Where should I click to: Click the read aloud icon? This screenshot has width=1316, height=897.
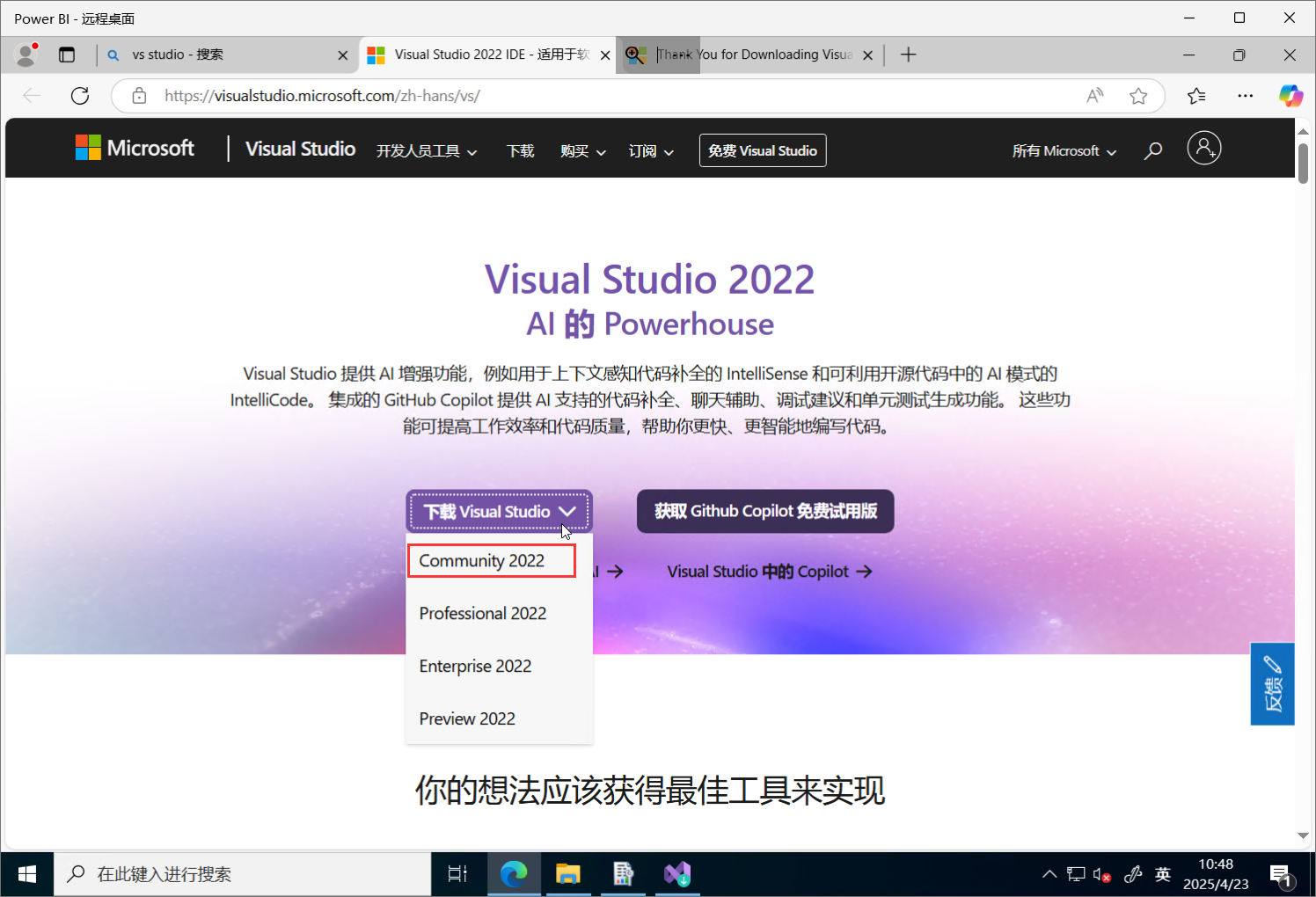[x=1095, y=96]
